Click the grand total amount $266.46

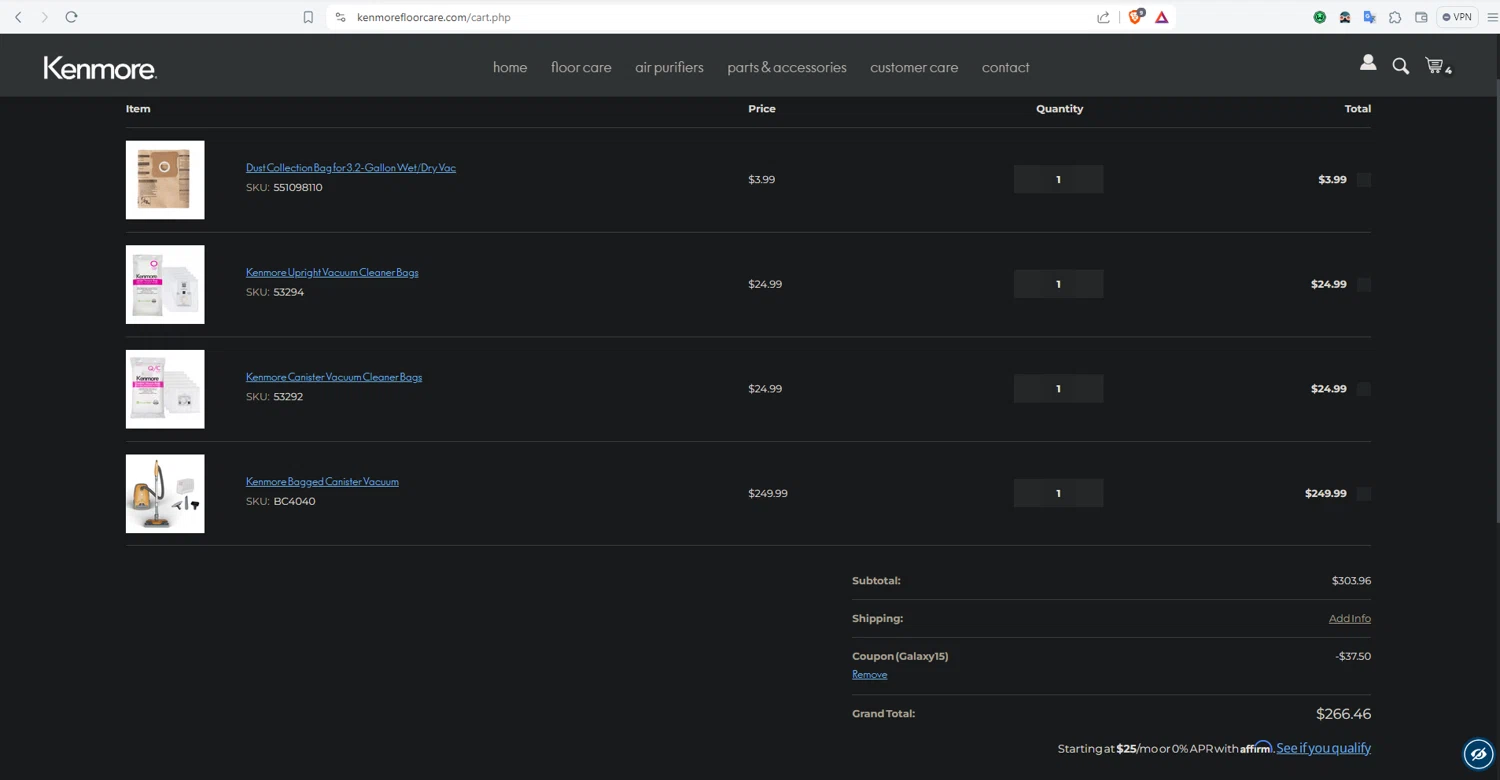coord(1343,714)
